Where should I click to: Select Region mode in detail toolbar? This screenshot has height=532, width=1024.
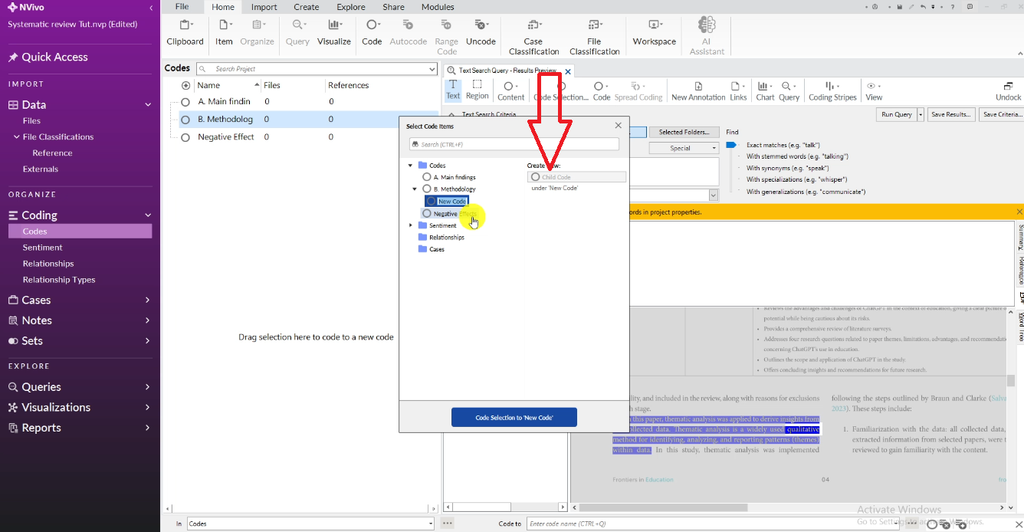[x=477, y=90]
